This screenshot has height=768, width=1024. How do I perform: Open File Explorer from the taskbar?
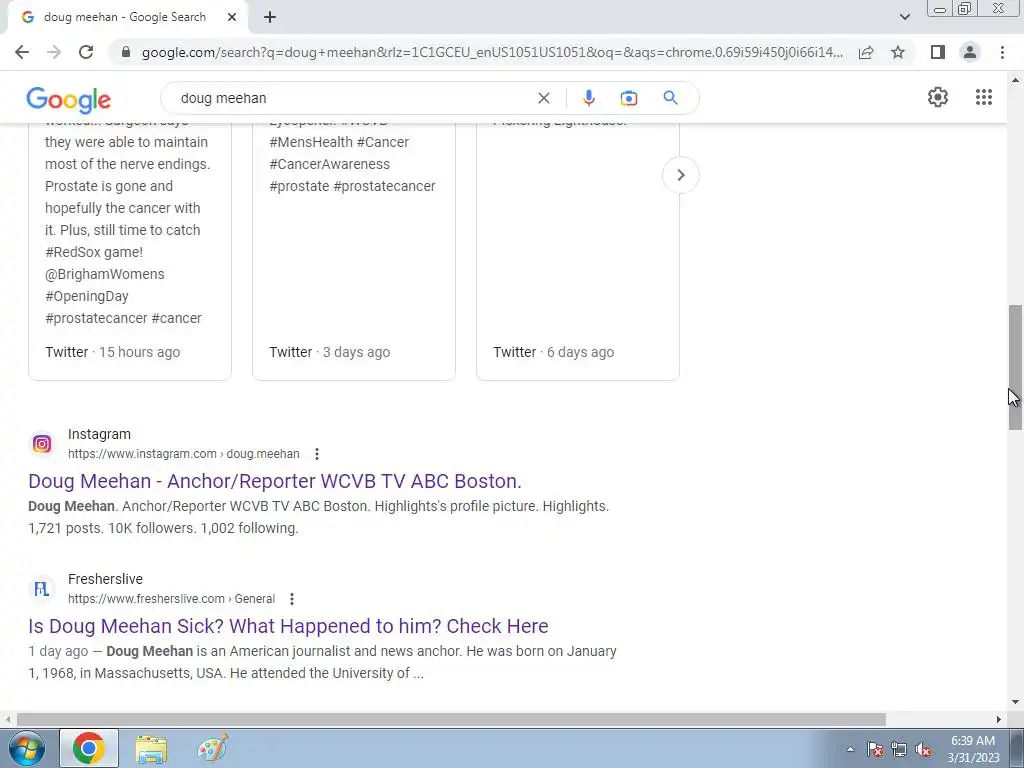pyautogui.click(x=151, y=748)
